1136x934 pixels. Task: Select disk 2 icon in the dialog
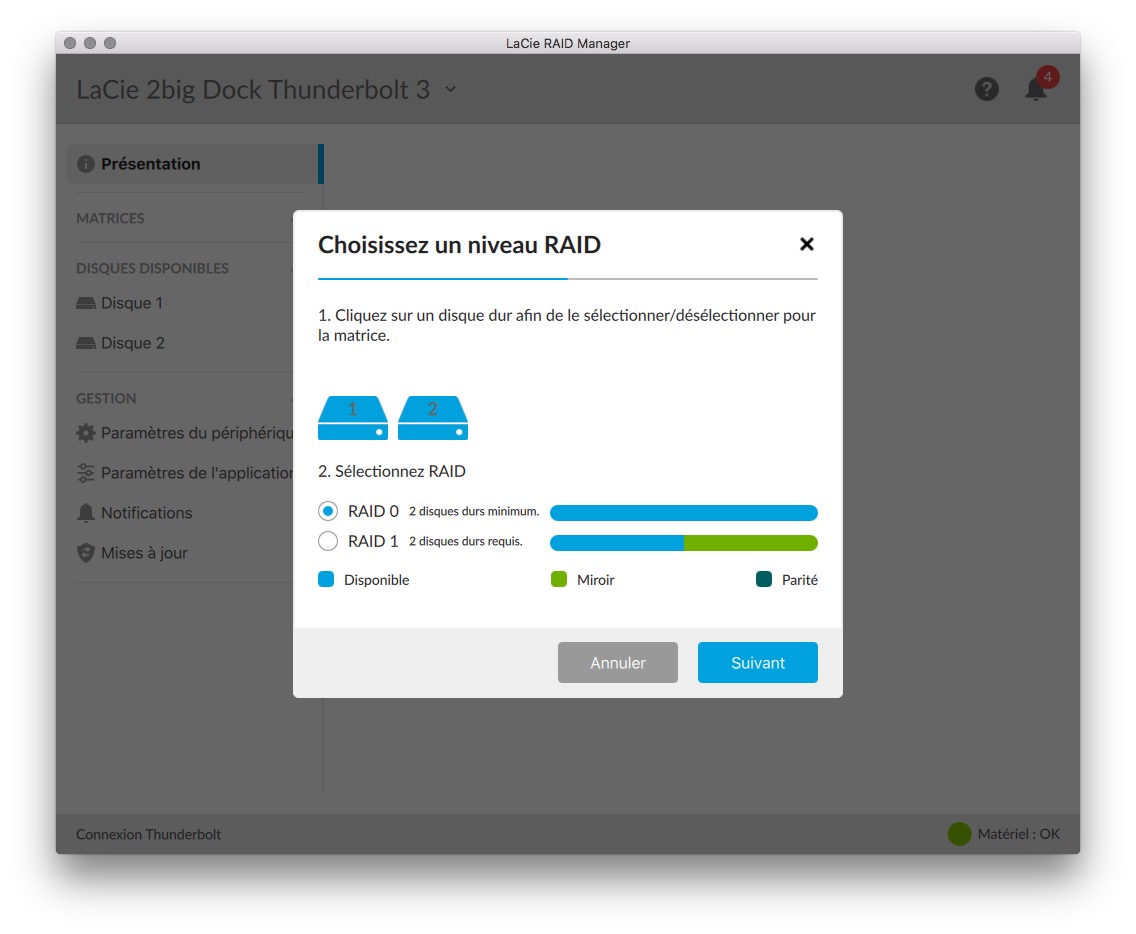coord(433,417)
